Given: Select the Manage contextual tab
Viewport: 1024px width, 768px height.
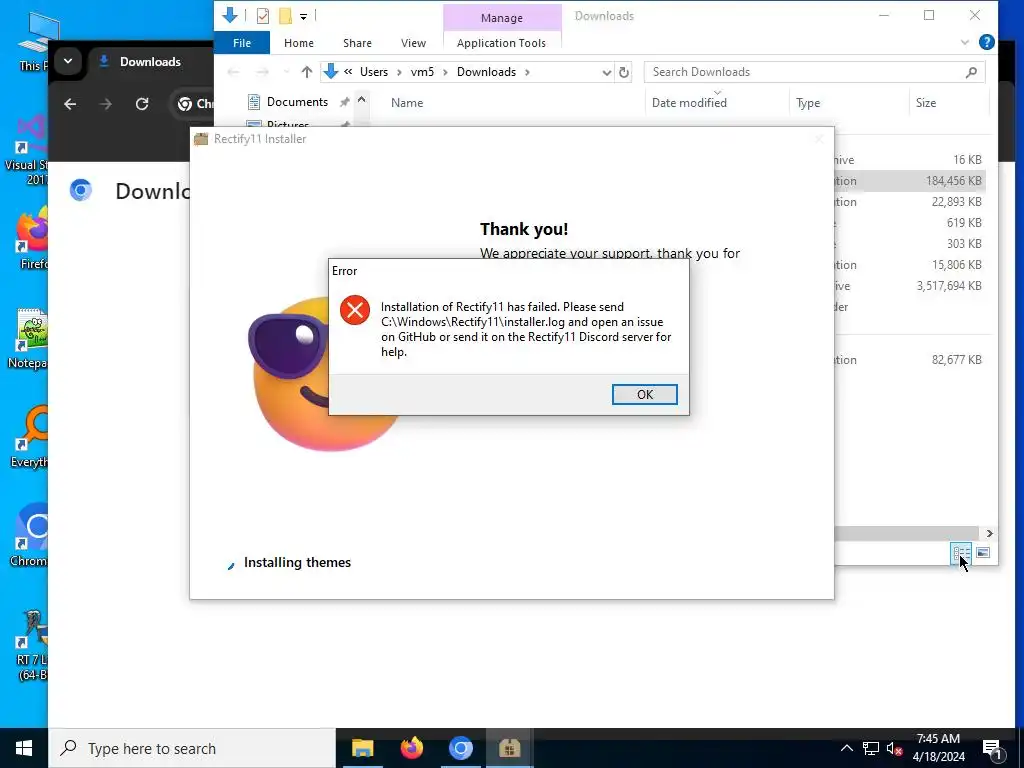Looking at the screenshot, I should (502, 18).
